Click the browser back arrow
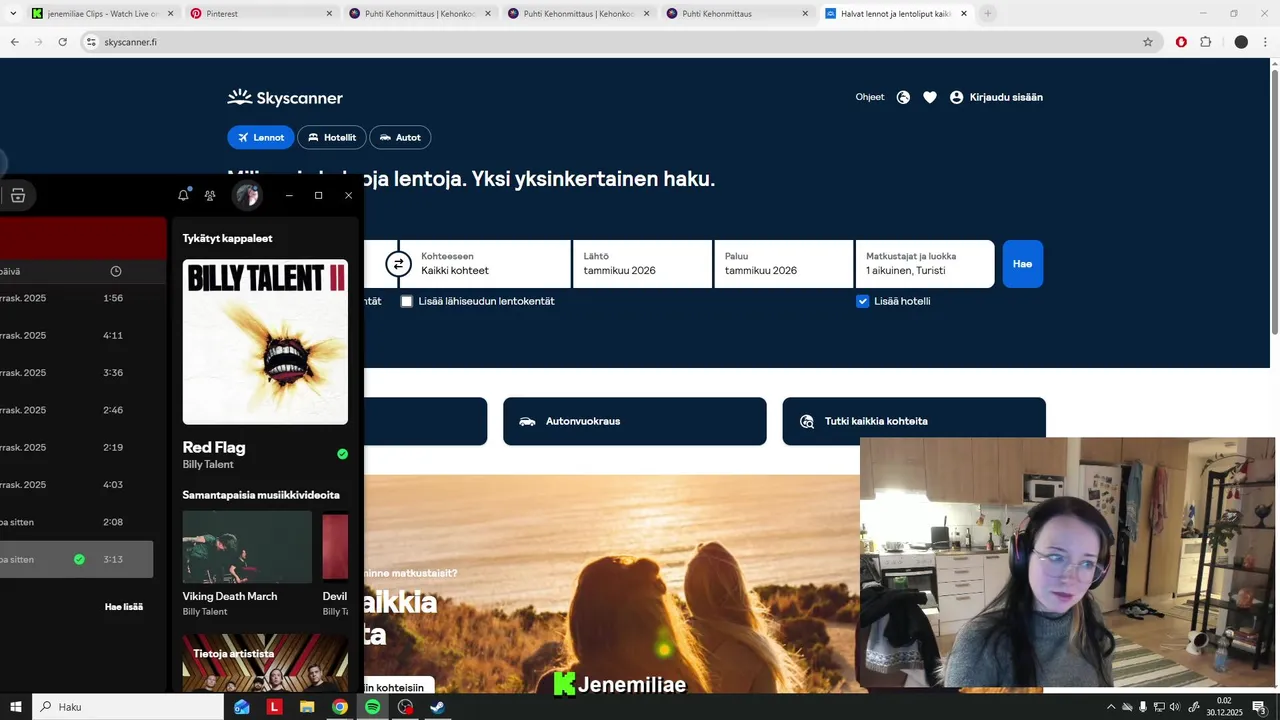 point(14,42)
